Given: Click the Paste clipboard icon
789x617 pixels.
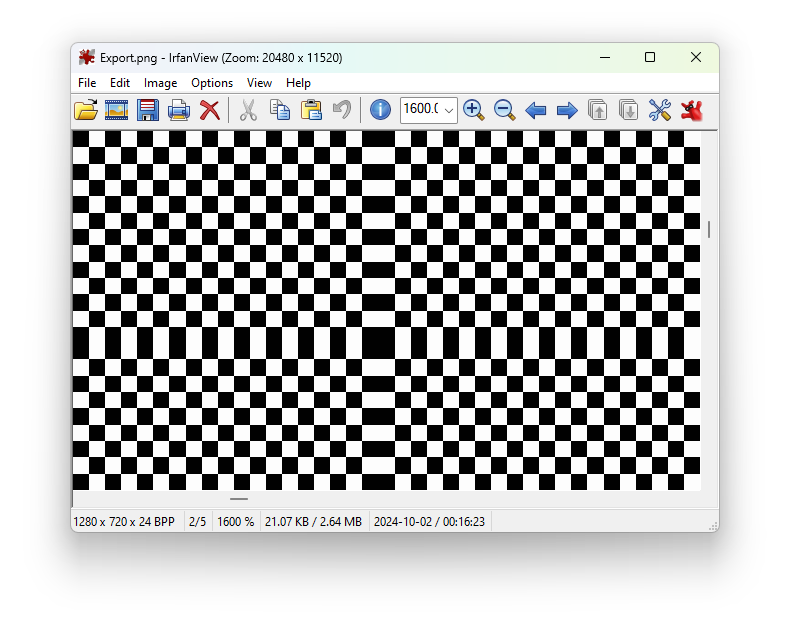Looking at the screenshot, I should coord(311,110).
